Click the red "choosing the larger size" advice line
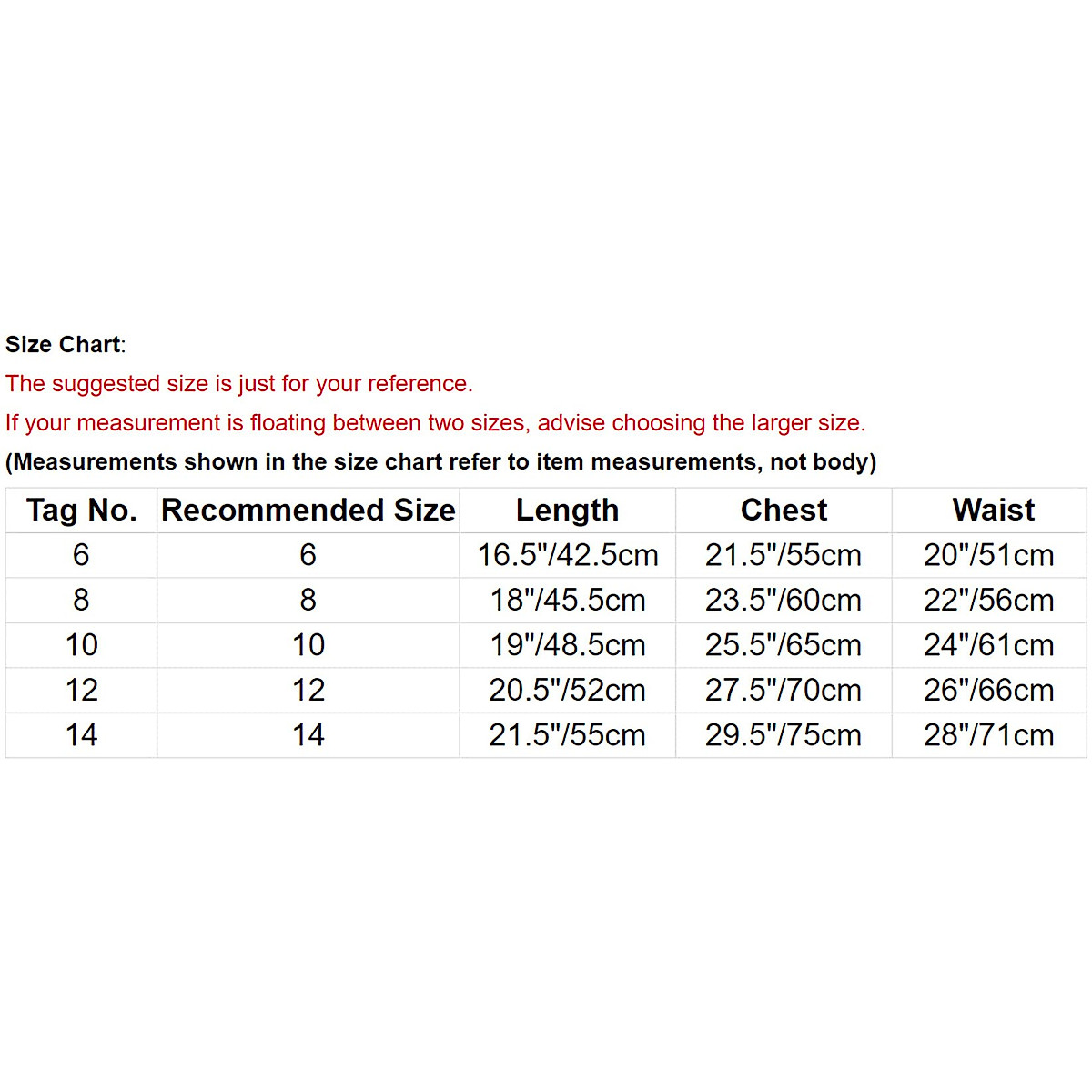This screenshot has width=1092, height=1092. click(435, 423)
